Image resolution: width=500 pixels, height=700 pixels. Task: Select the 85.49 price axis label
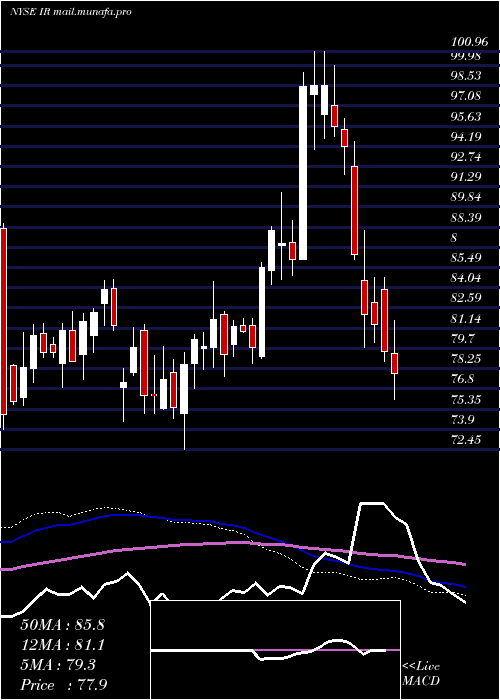467,258
